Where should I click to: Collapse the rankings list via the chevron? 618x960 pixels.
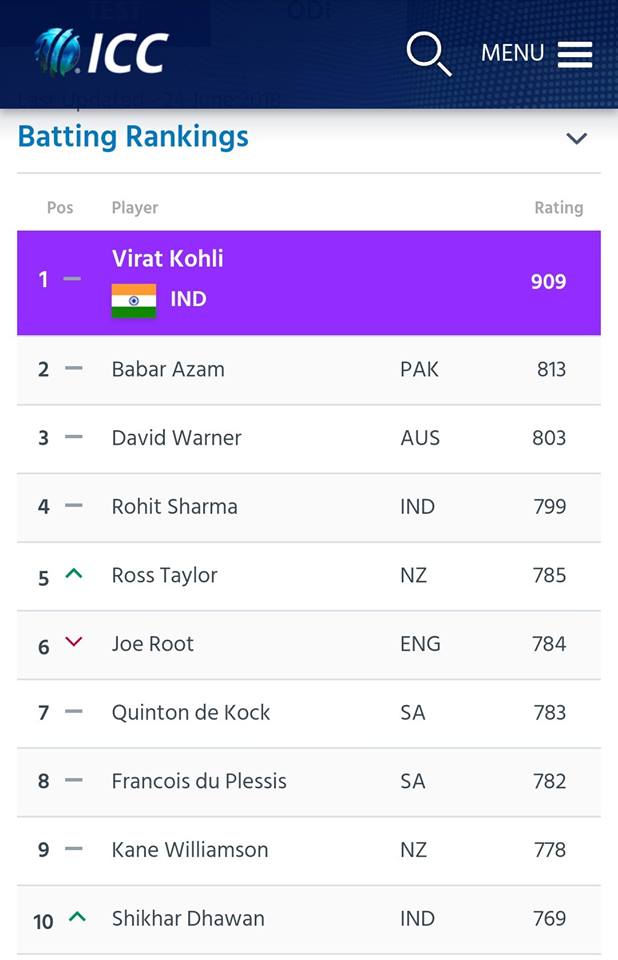coord(576,139)
